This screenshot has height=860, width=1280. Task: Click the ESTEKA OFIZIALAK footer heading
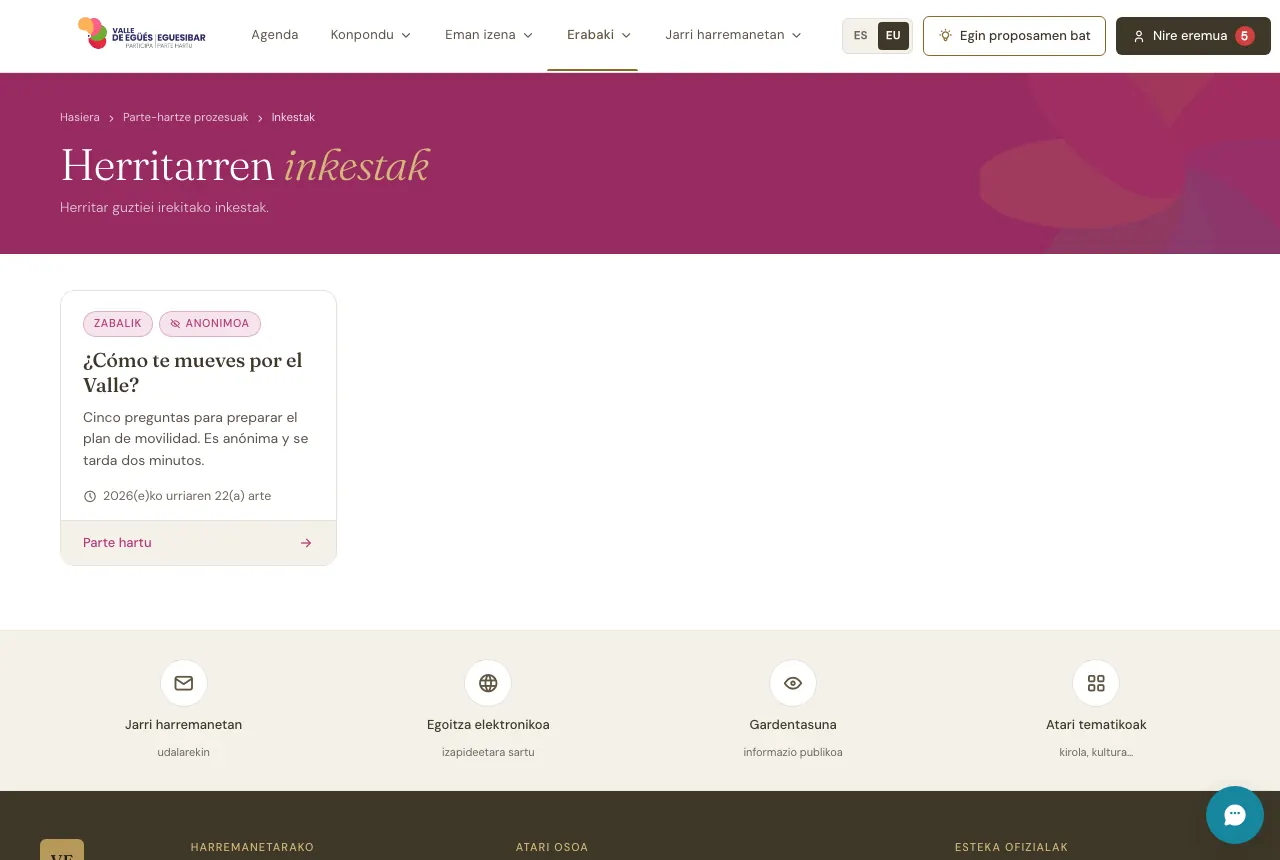(x=1011, y=847)
